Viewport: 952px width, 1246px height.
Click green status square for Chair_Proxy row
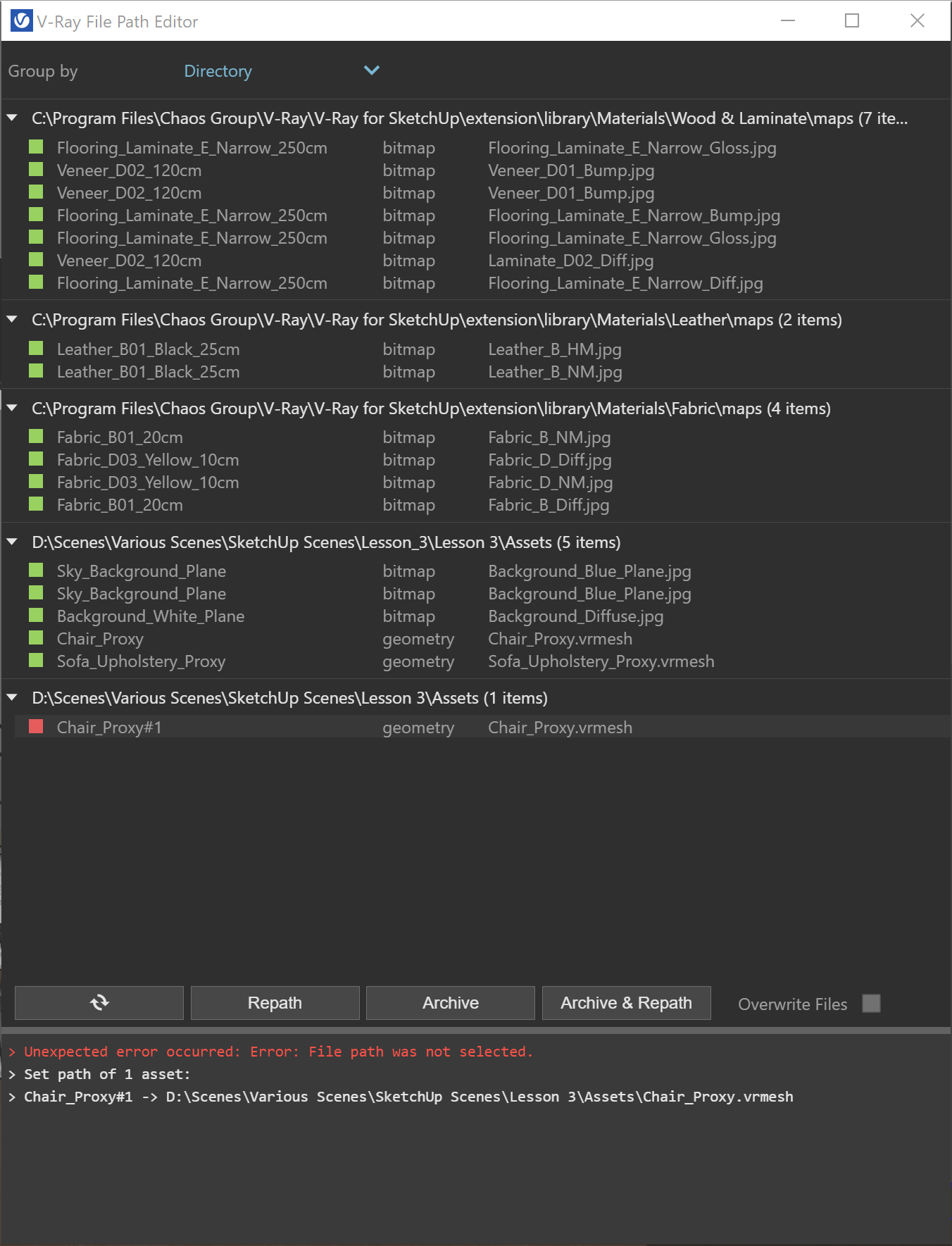pos(36,638)
